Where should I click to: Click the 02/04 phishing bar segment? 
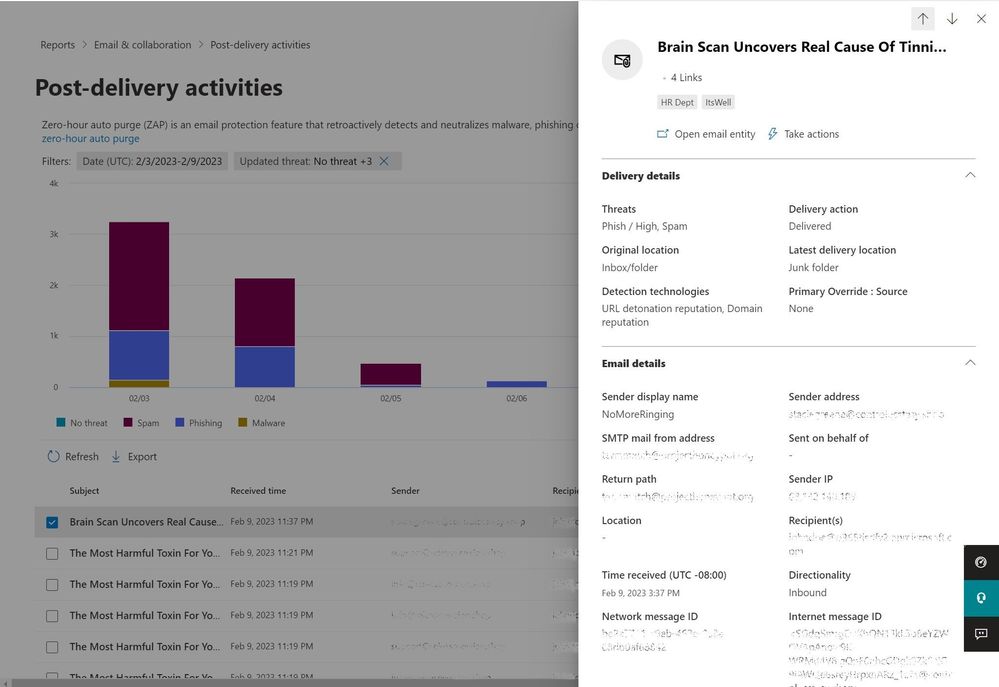click(264, 366)
